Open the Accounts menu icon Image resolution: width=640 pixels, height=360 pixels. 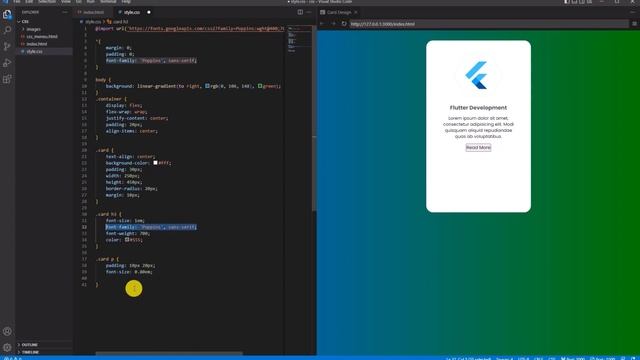[7, 331]
